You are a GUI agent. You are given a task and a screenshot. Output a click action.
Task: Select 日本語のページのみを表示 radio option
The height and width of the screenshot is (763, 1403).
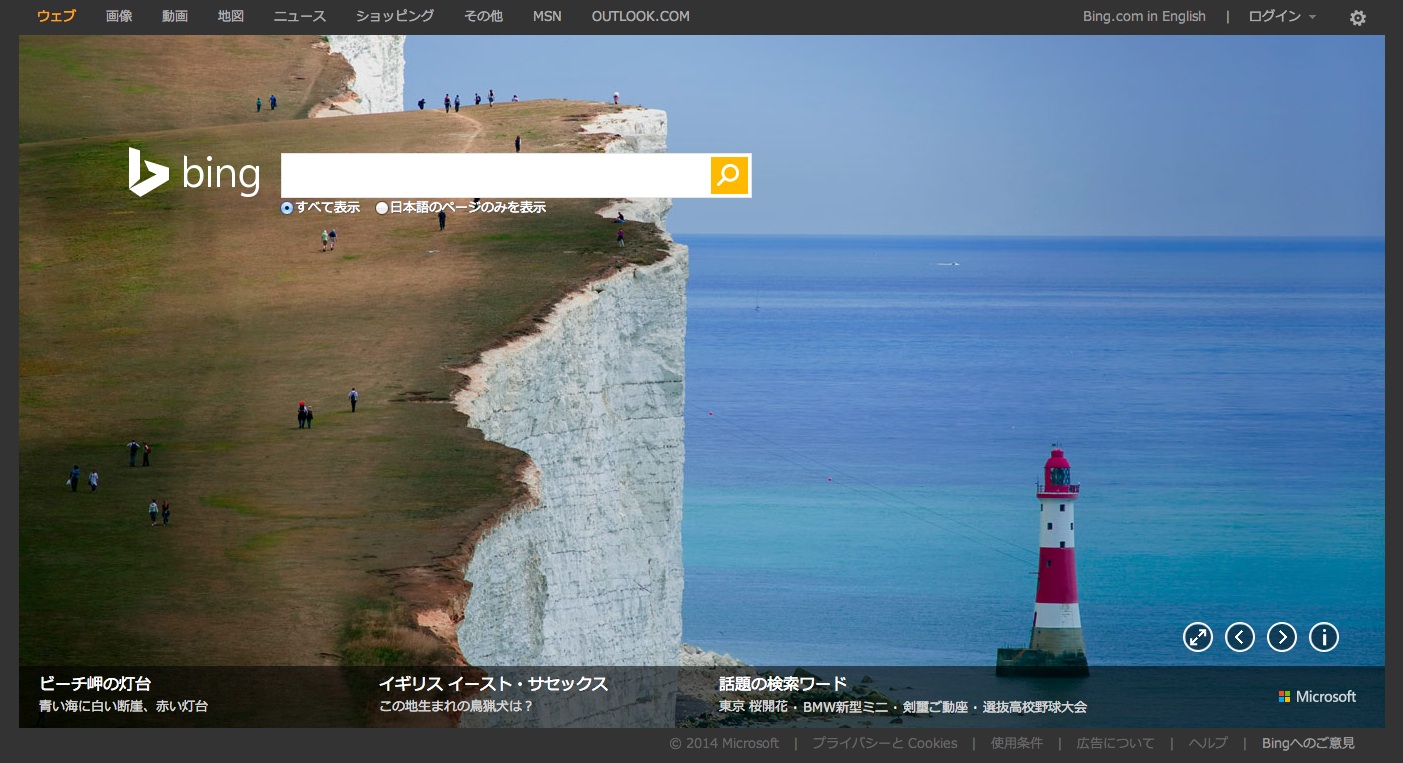point(382,208)
